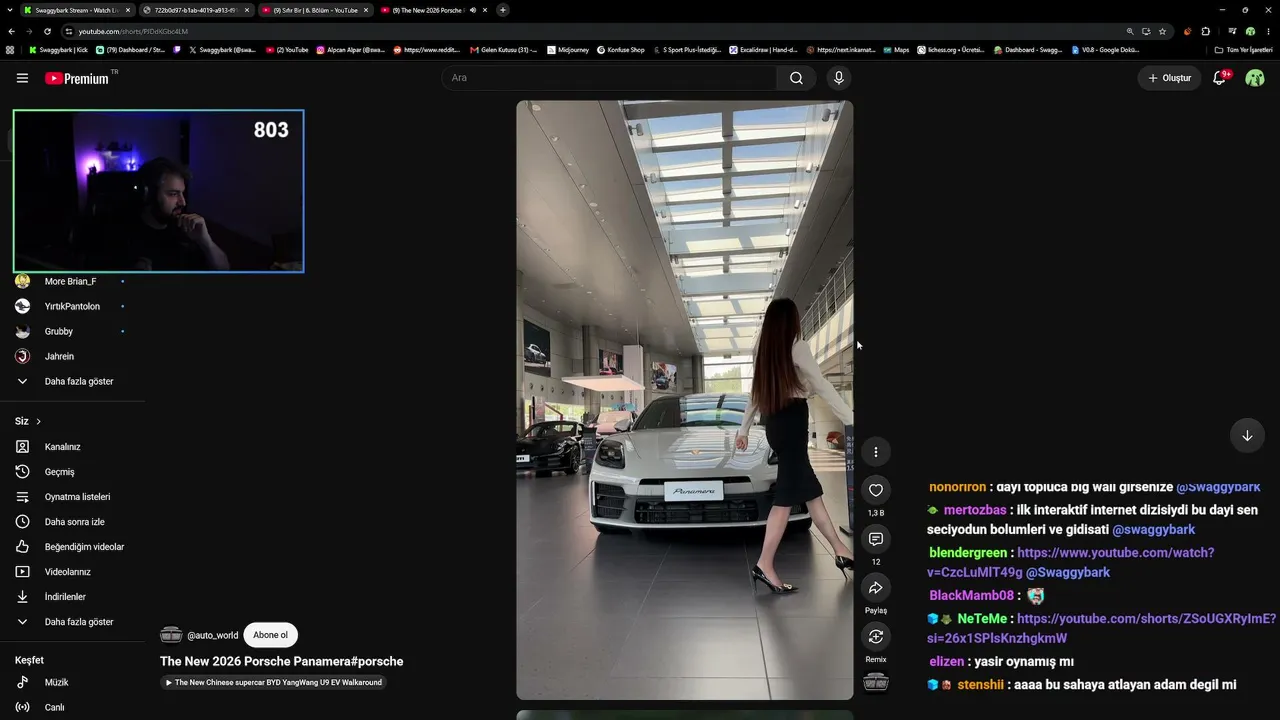The height and width of the screenshot is (720, 1280).
Task: Open the Grubby subscription channel
Action: 58,331
